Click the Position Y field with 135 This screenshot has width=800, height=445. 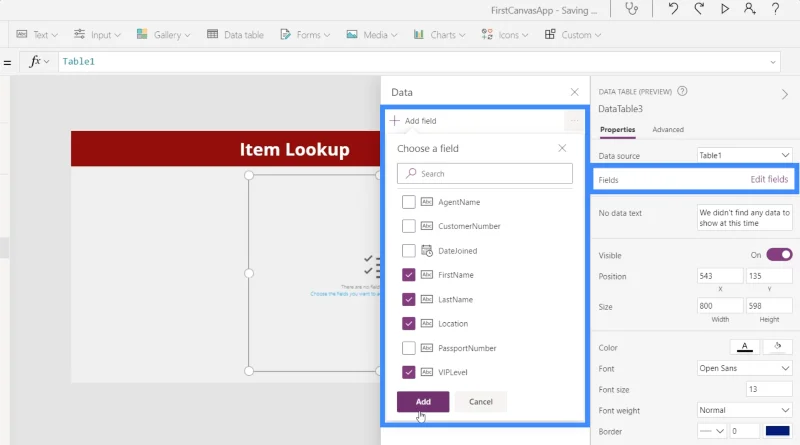[x=769, y=276]
